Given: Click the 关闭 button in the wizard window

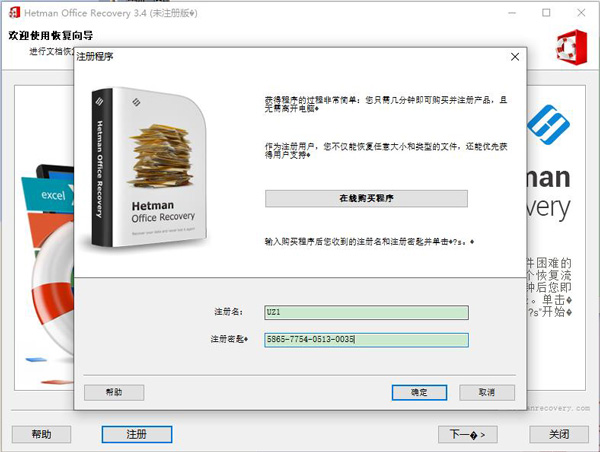Looking at the screenshot, I should [x=559, y=434].
